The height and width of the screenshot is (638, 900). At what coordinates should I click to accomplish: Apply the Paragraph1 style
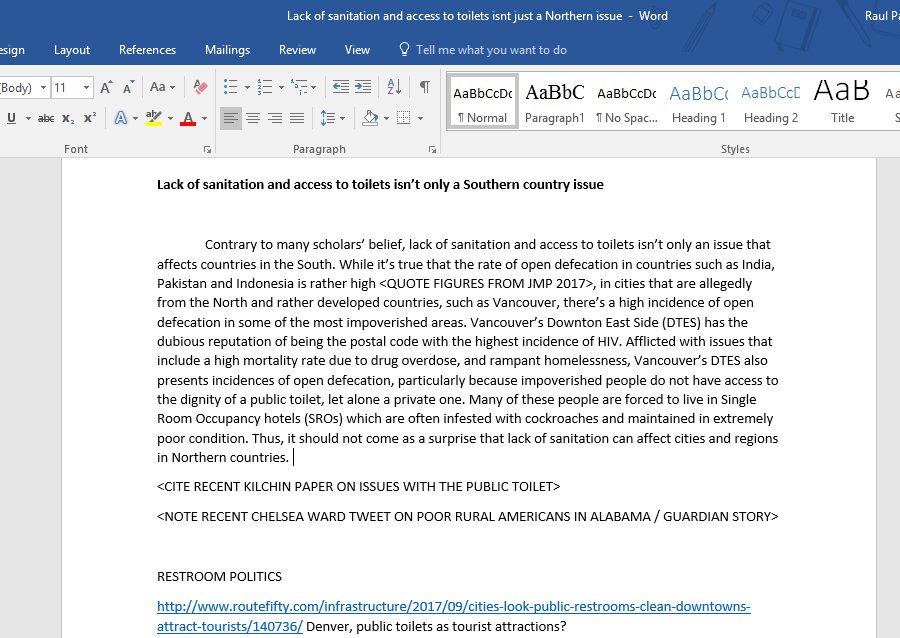point(554,102)
